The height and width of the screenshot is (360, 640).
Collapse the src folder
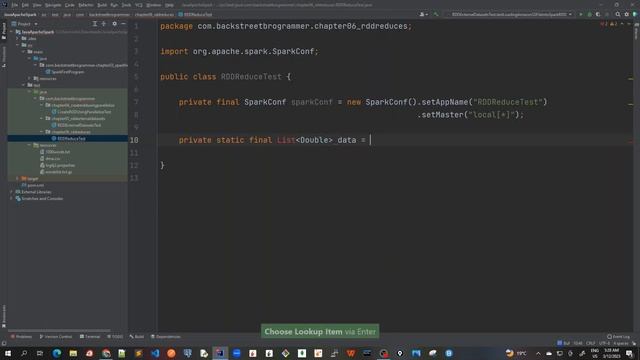[17, 45]
